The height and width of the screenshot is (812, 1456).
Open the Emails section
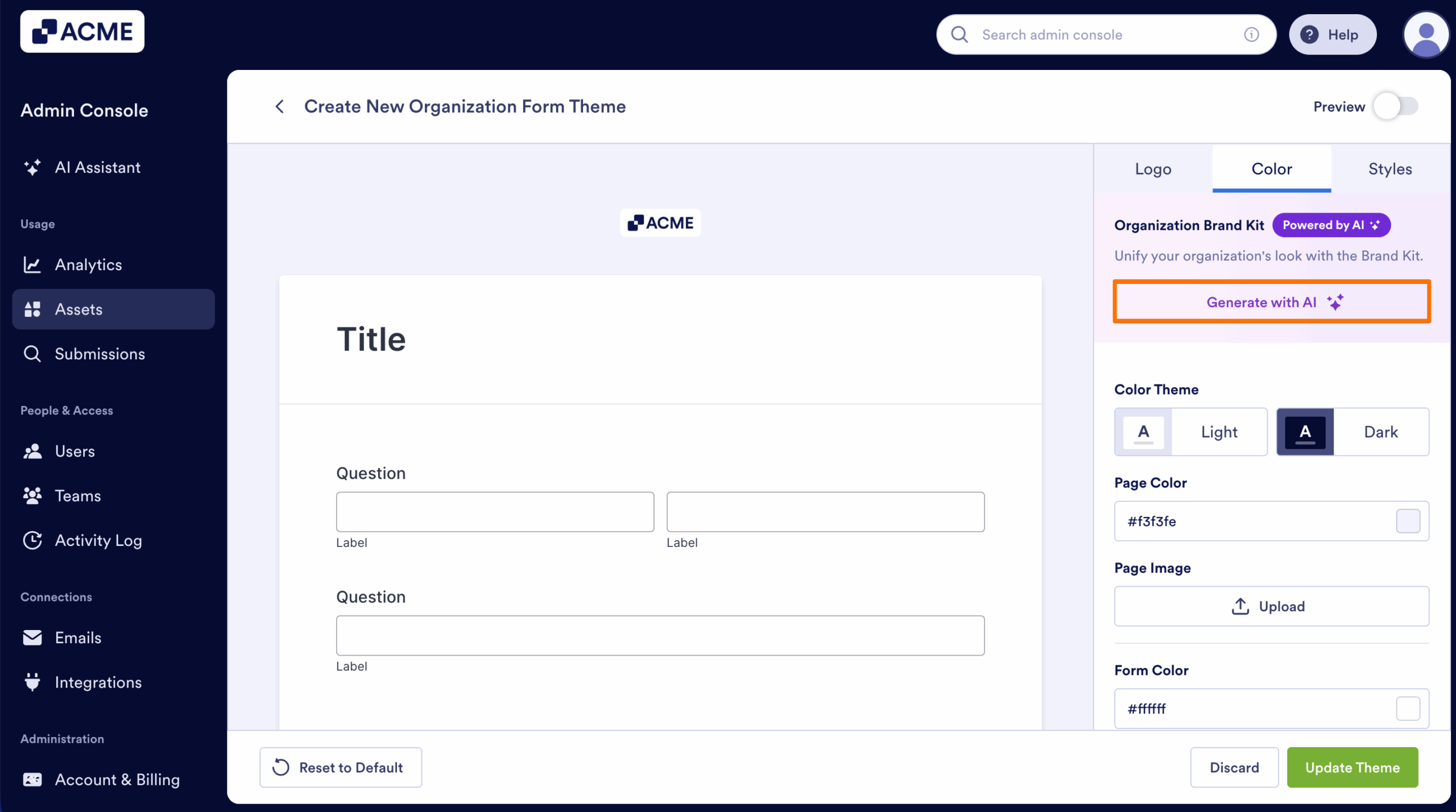[78, 637]
